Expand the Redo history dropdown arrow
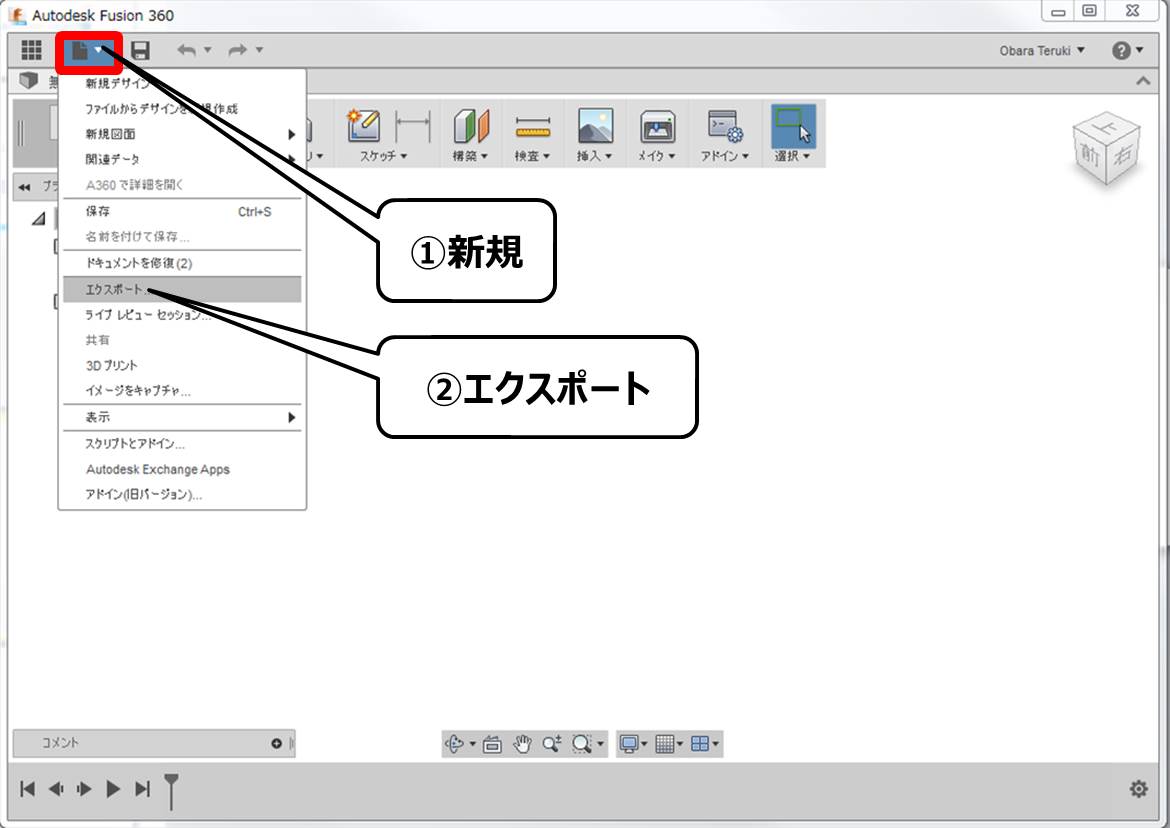The image size is (1170, 828). click(259, 50)
